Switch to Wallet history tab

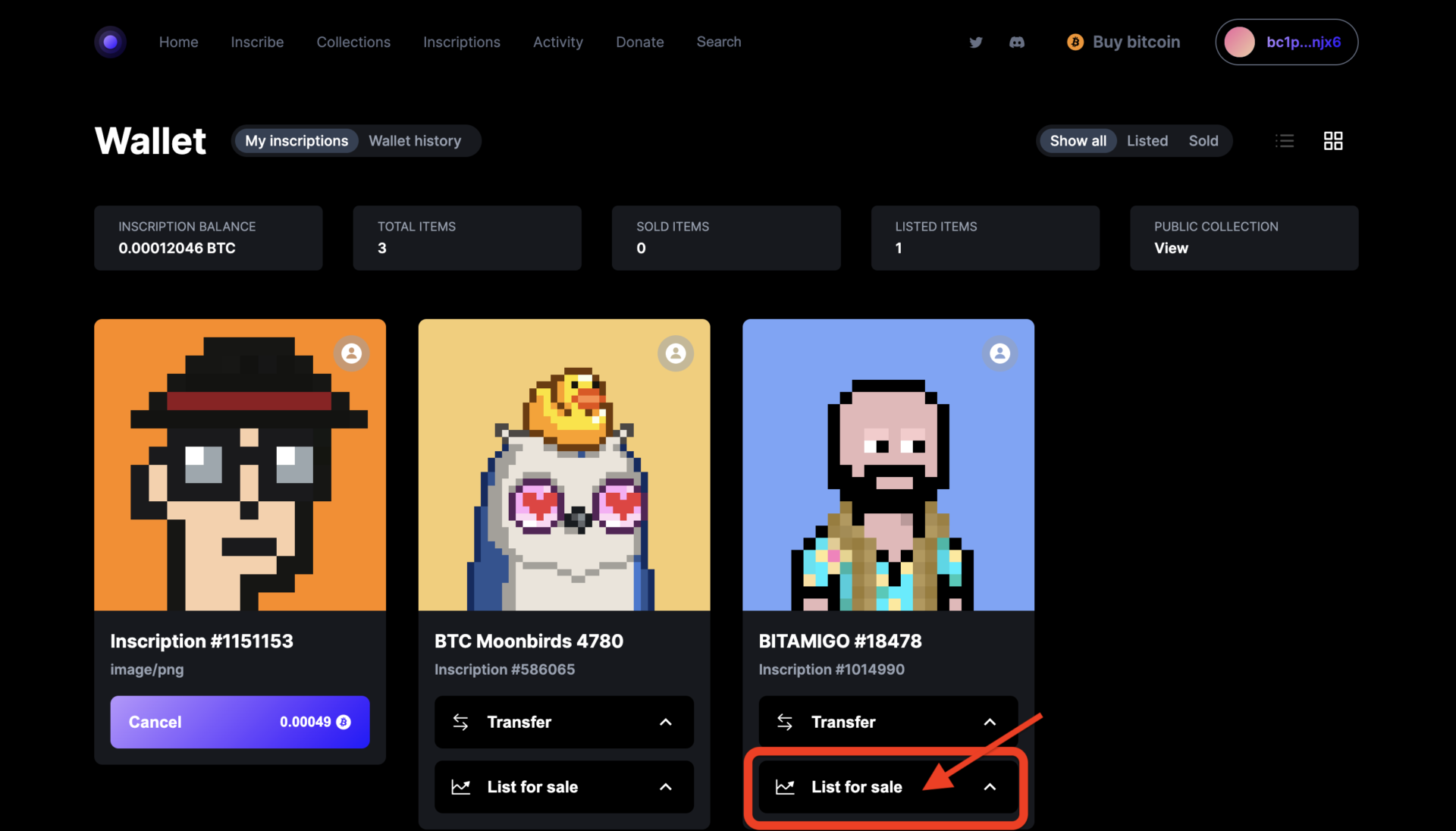(x=415, y=141)
